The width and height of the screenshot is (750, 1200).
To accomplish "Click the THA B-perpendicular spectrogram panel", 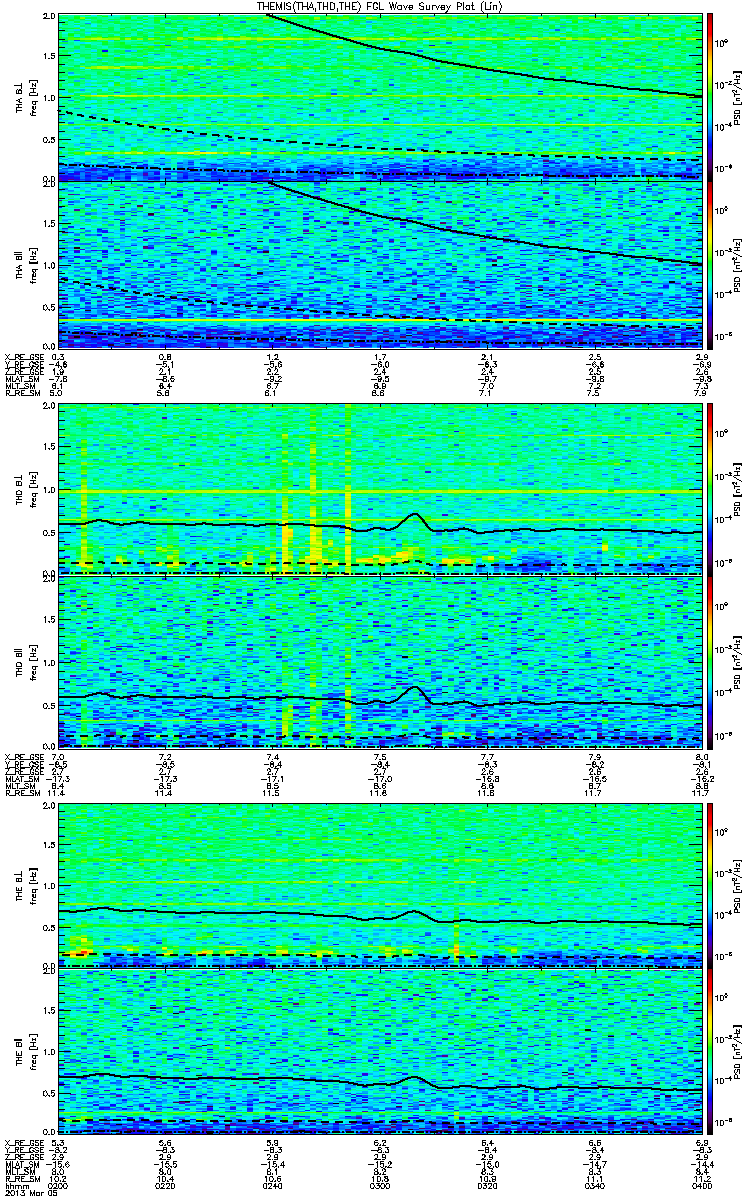I will (379, 96).
